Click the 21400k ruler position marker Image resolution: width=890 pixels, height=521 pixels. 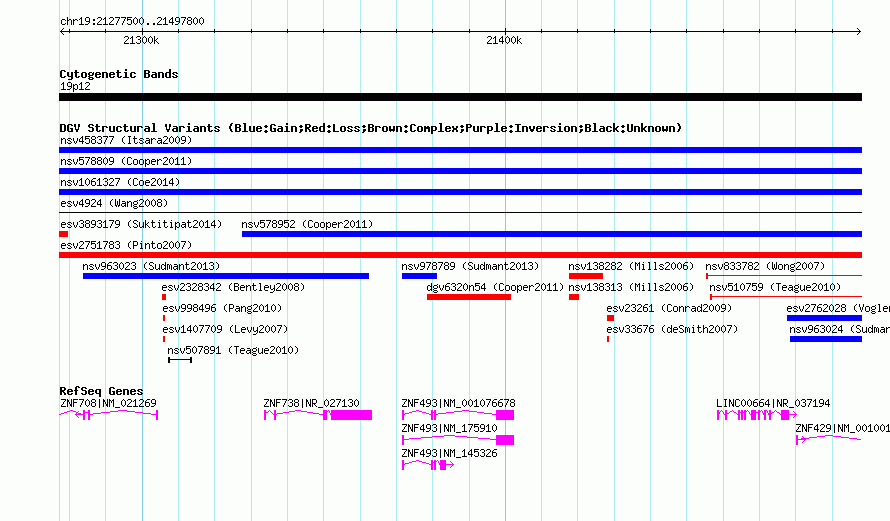[504, 40]
